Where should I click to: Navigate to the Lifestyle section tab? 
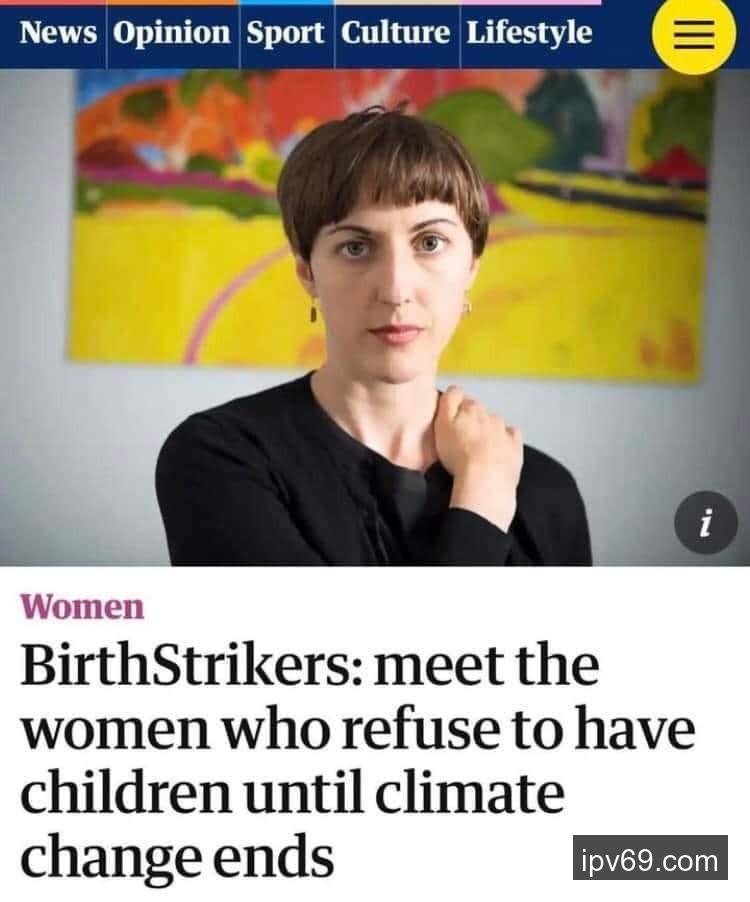click(x=529, y=33)
